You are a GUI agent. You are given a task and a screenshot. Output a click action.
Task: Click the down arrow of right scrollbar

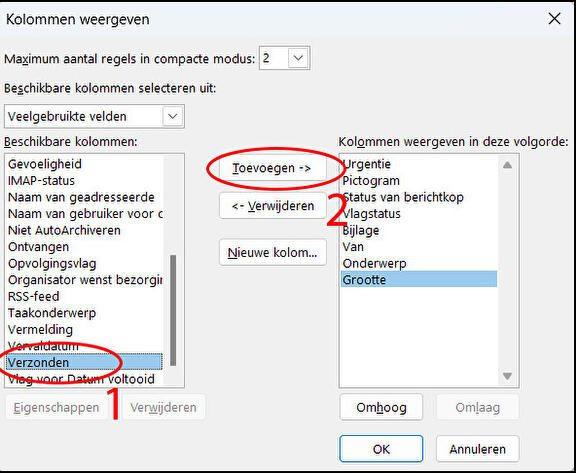[507, 376]
